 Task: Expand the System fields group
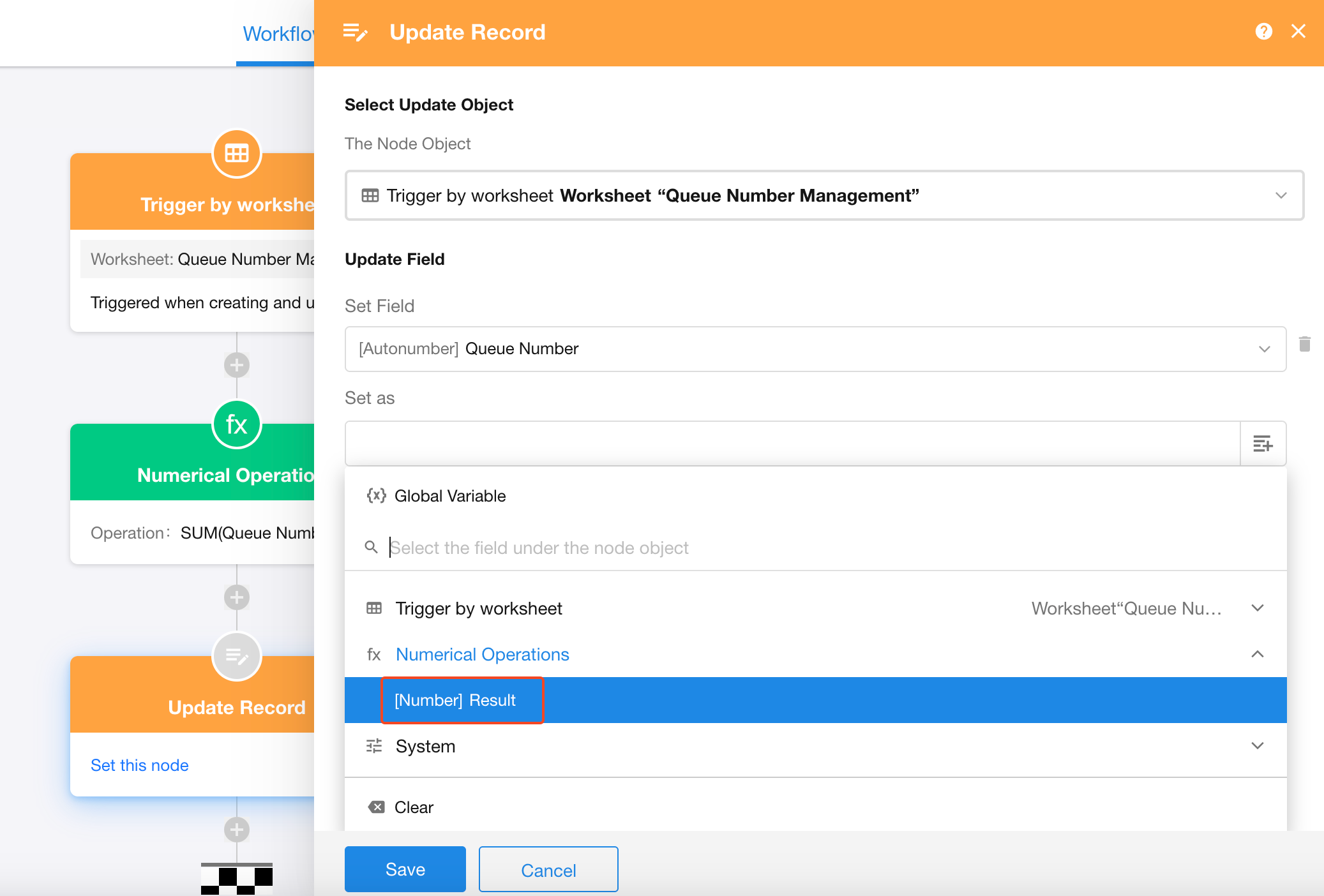[x=1257, y=746]
